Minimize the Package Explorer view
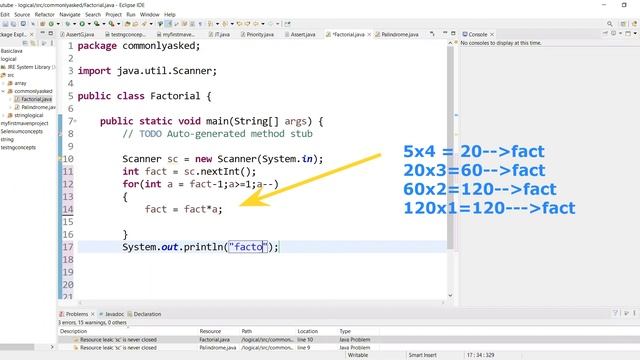The height and width of the screenshot is (360, 640). [42, 33]
